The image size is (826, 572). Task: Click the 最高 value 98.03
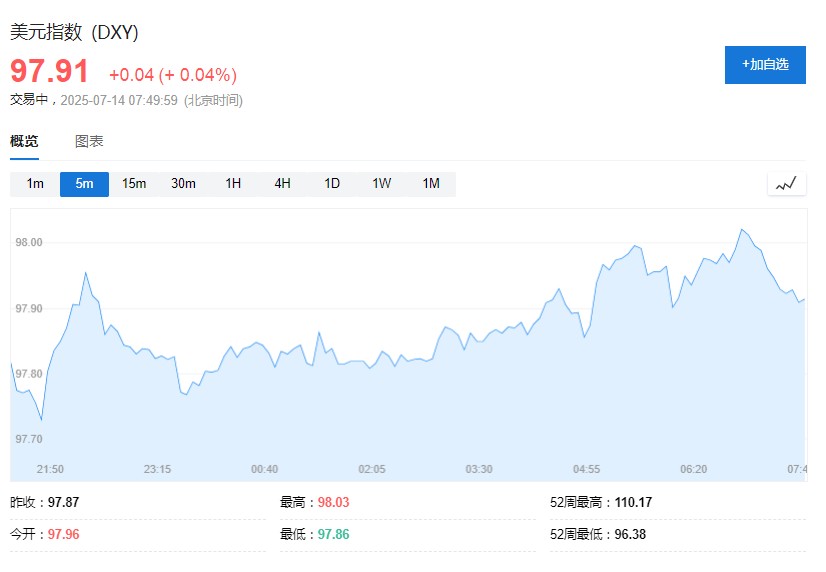click(x=333, y=502)
